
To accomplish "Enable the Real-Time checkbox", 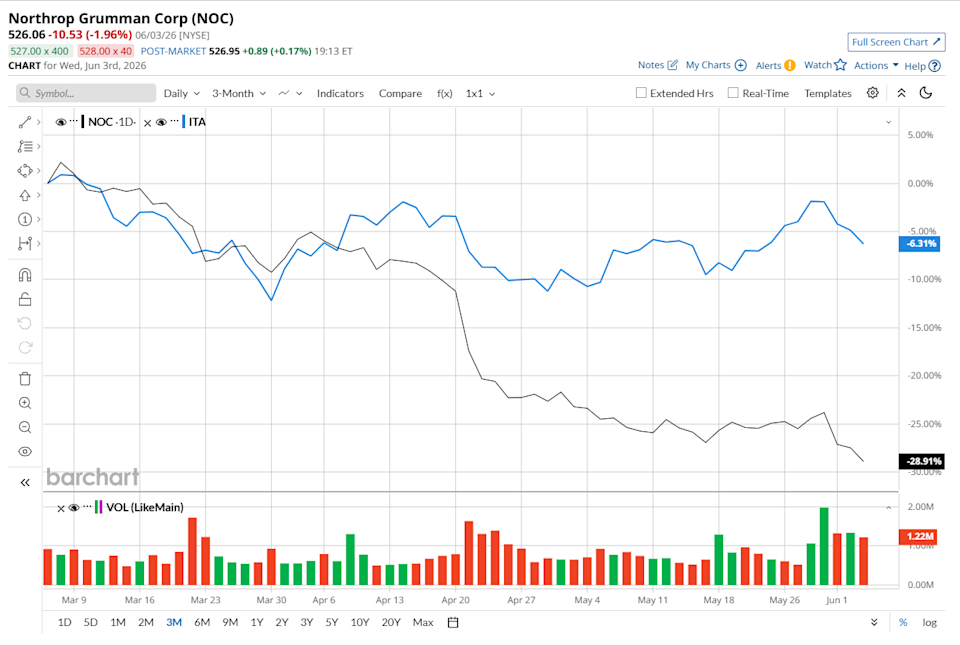I will [x=733, y=92].
